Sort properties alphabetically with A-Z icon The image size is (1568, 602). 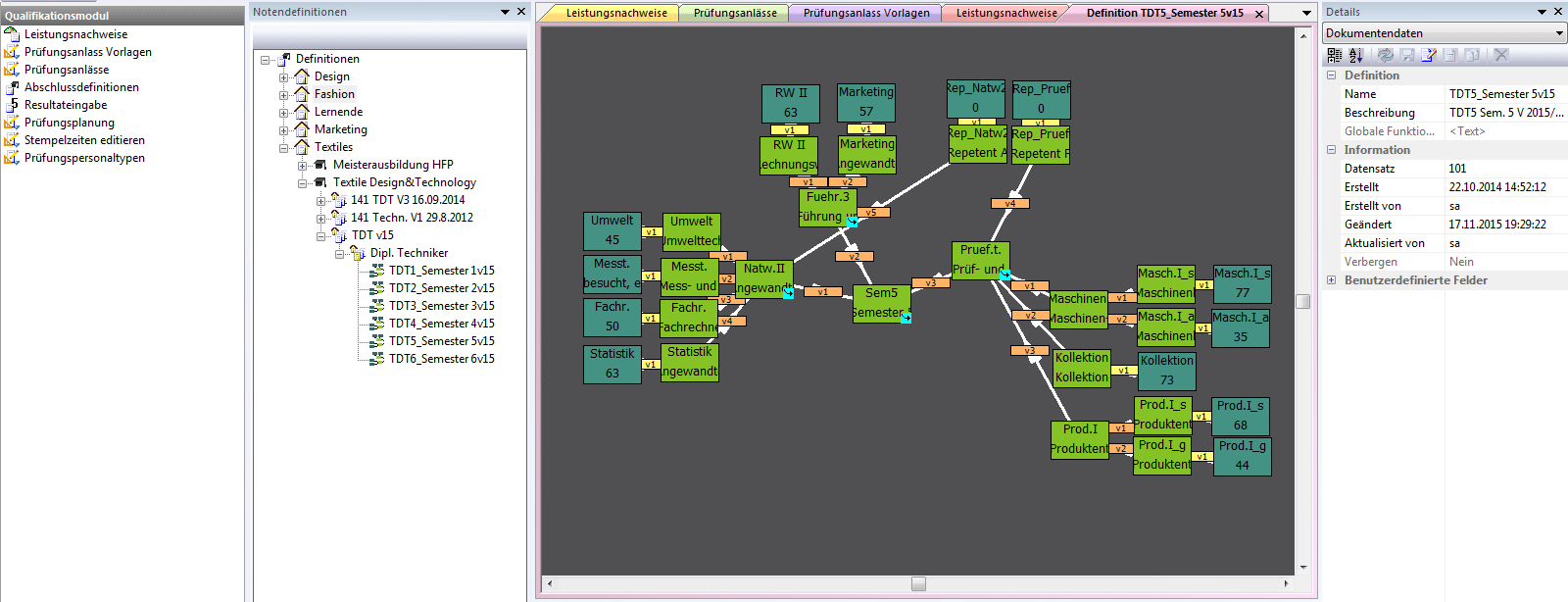coord(1355,55)
